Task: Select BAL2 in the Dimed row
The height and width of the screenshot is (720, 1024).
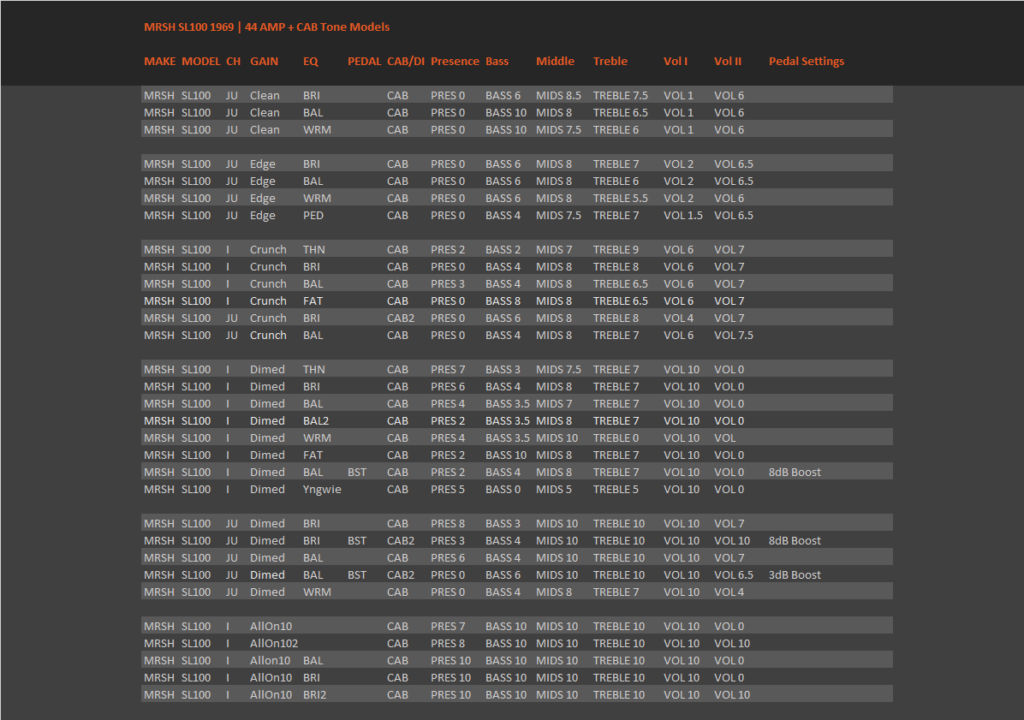Action: pos(316,421)
